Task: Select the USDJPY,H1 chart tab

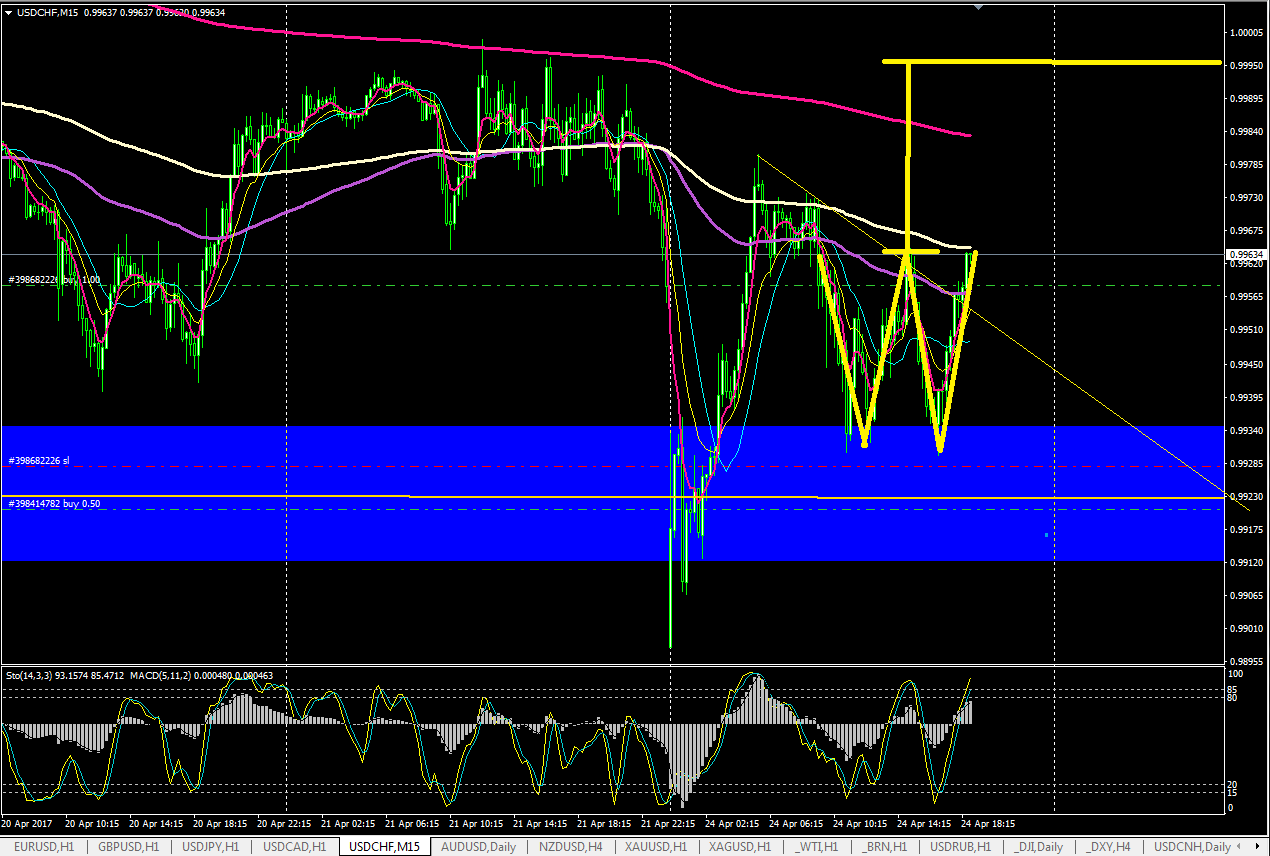Action: 211,847
